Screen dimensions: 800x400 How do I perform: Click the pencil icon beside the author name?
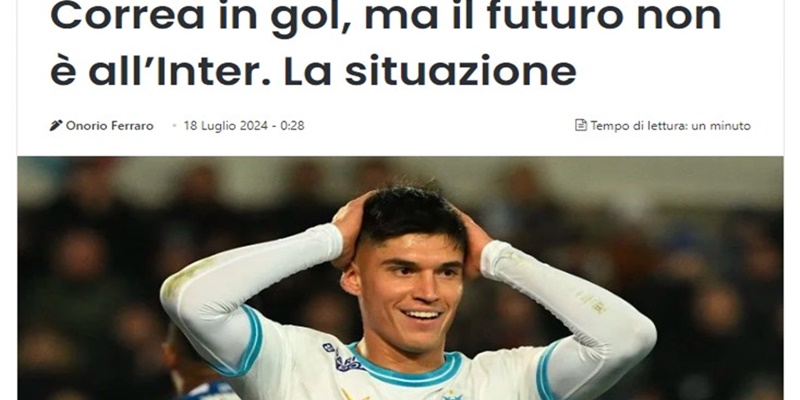coord(56,126)
